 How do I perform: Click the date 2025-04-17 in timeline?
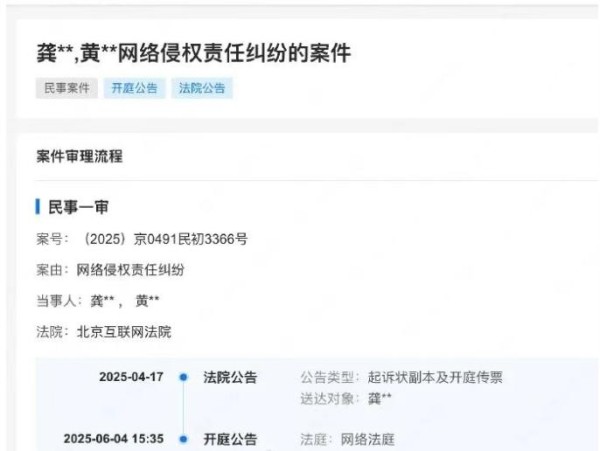(131, 377)
